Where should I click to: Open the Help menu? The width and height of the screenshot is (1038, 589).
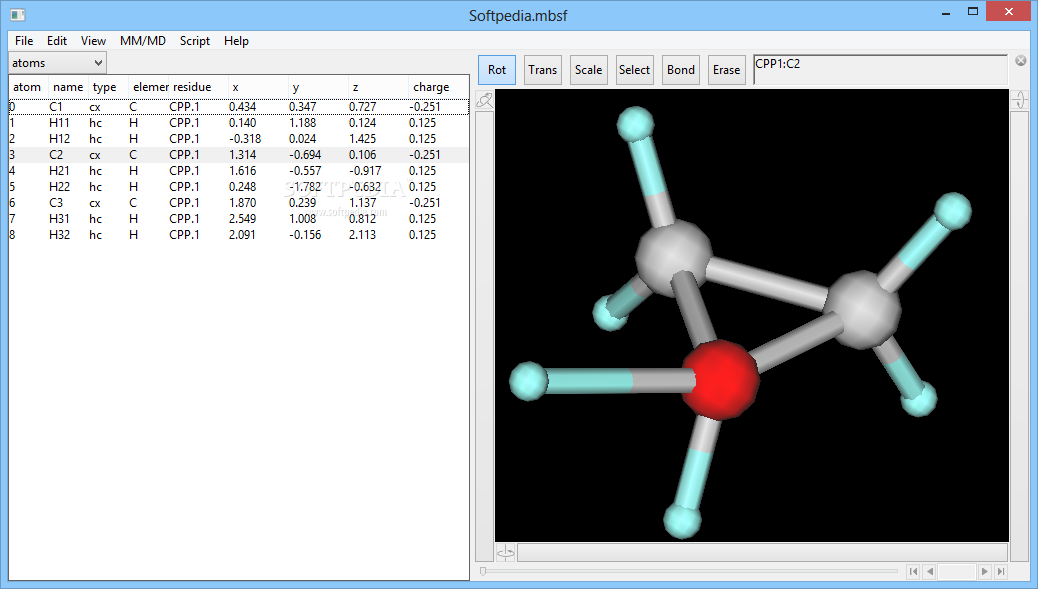(x=236, y=40)
